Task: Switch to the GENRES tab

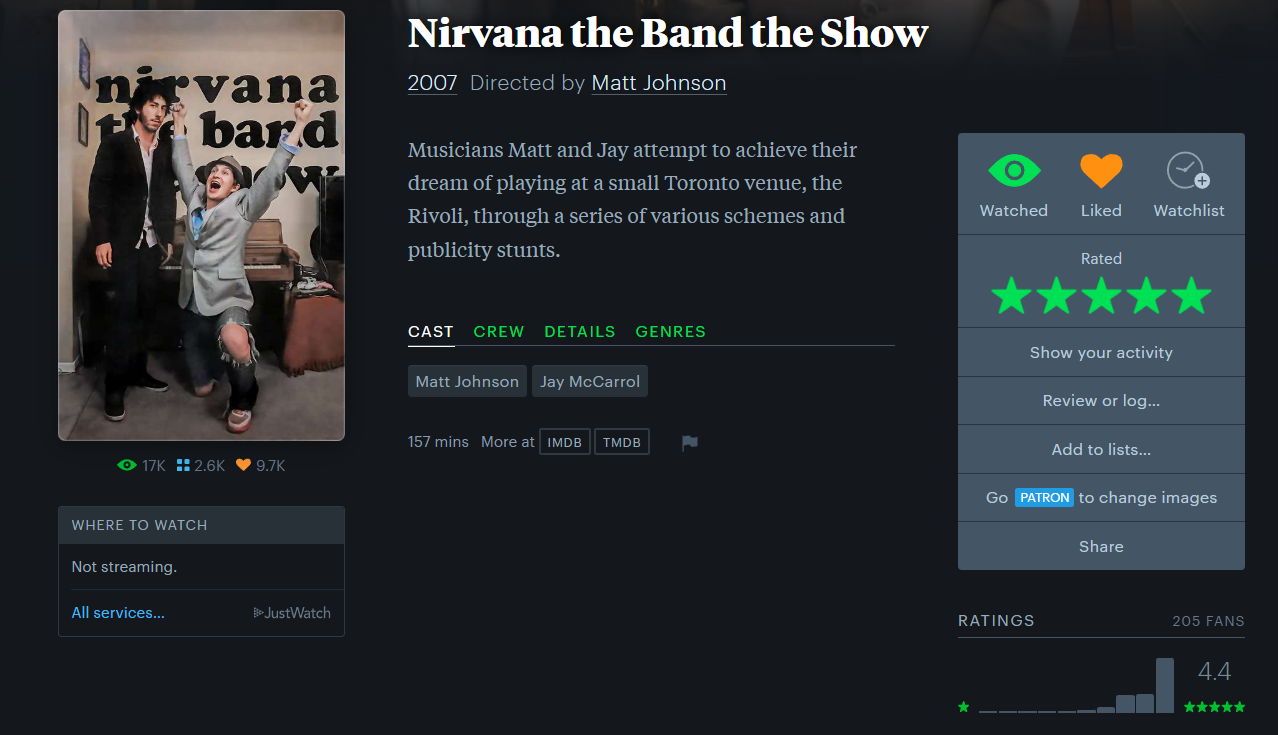Action: tap(671, 332)
